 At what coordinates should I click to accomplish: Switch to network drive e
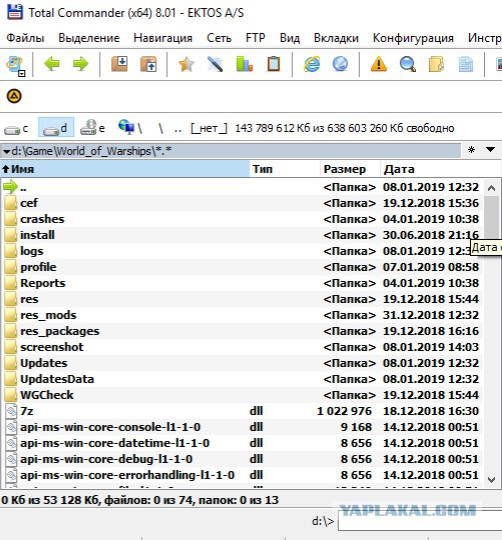pyautogui.click(x=93, y=128)
